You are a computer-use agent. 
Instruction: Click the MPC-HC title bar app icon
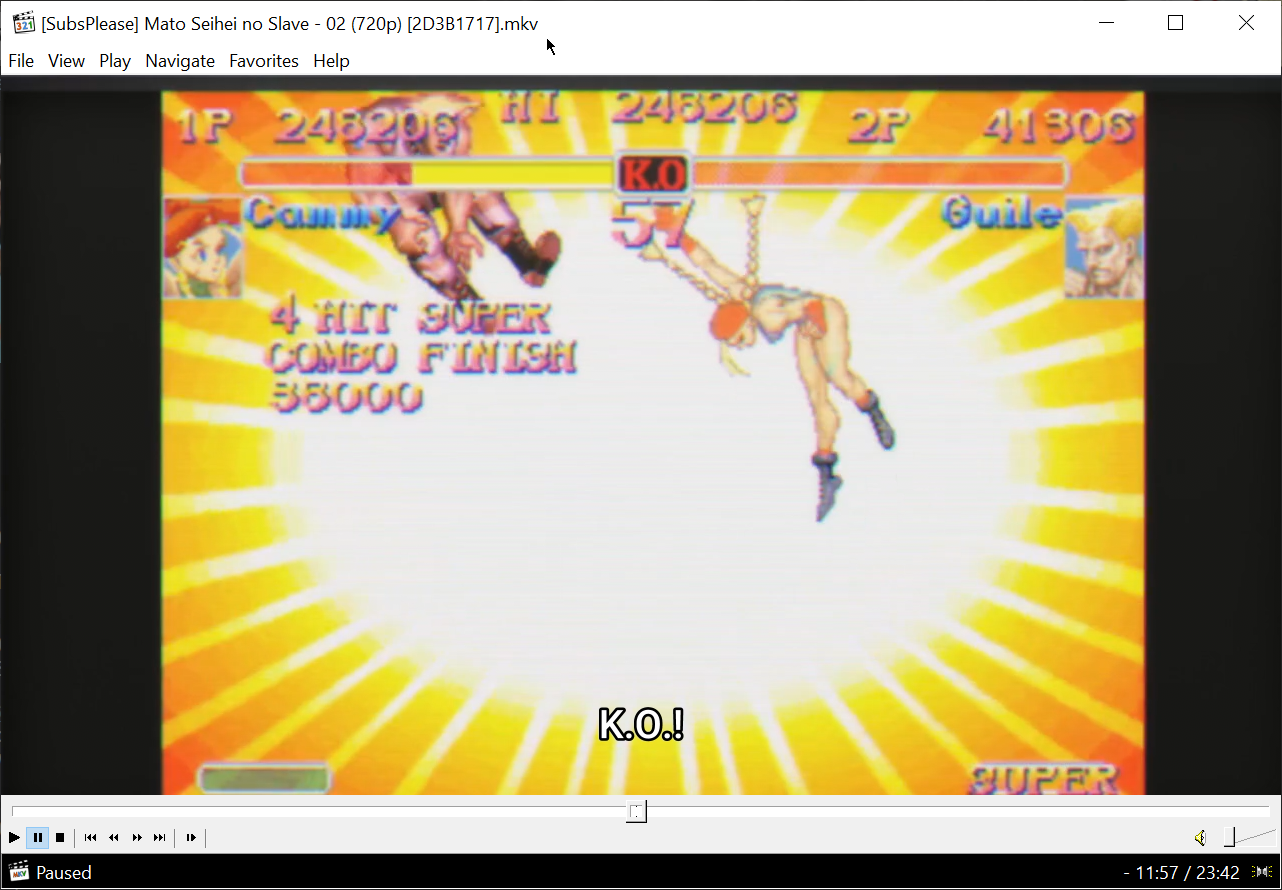coord(24,23)
